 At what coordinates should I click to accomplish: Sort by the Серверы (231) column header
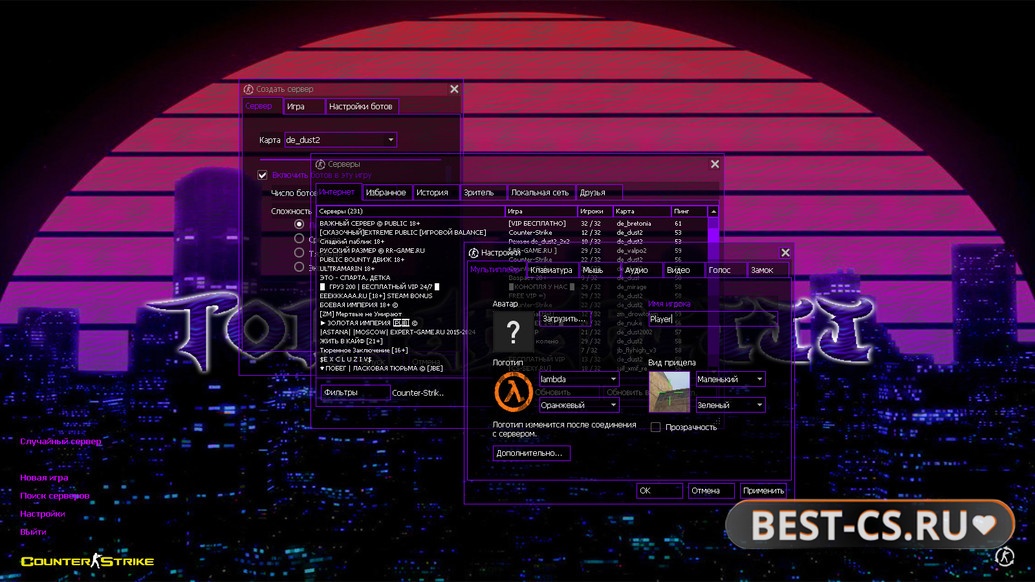(410, 212)
